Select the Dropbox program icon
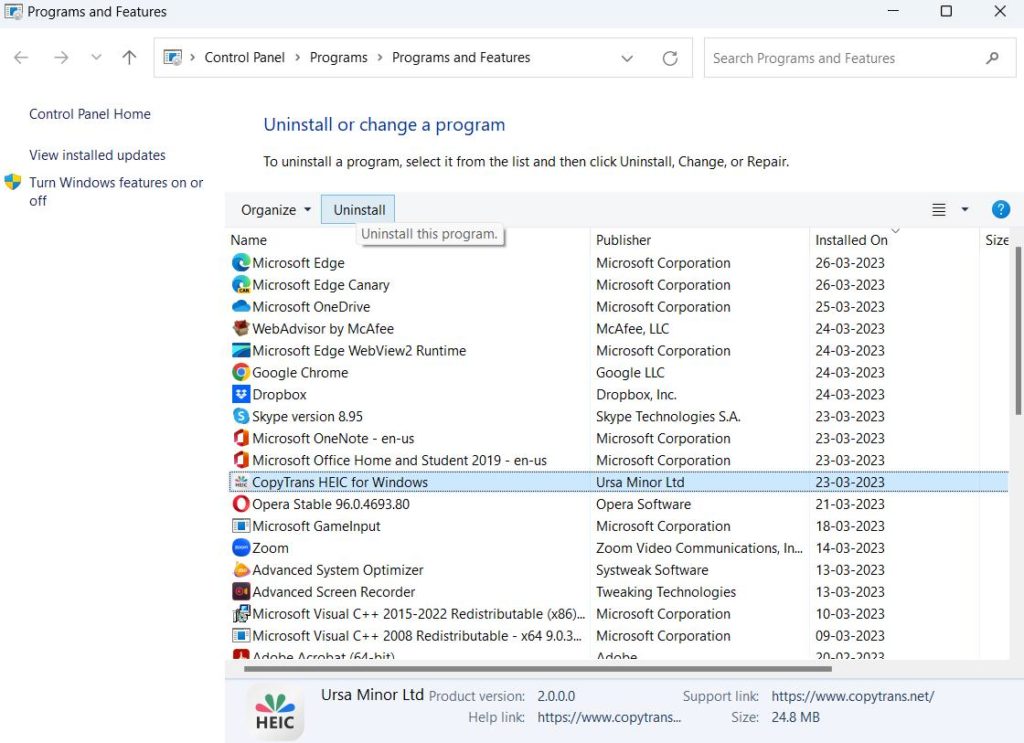The image size is (1024, 743). pos(240,394)
